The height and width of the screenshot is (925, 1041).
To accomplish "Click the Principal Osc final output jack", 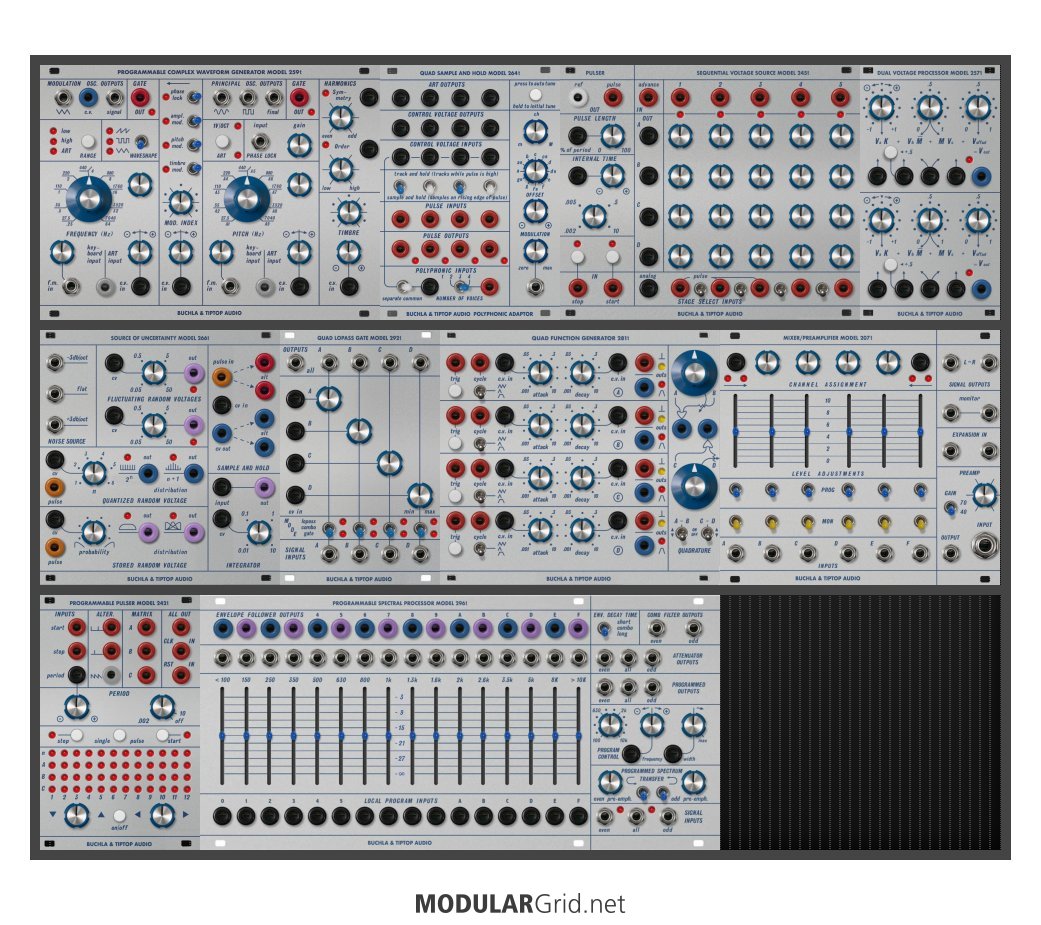I will tap(273, 98).
